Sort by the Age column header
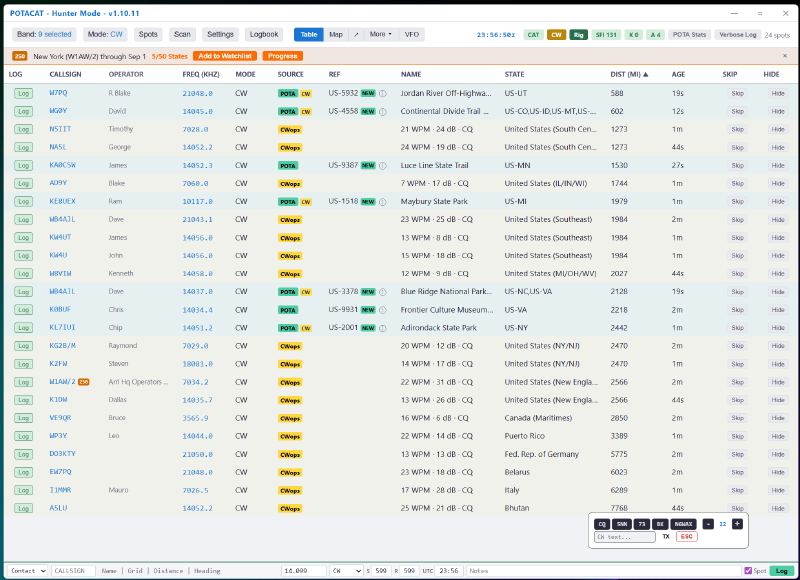The width and height of the screenshot is (800, 580). (678, 74)
